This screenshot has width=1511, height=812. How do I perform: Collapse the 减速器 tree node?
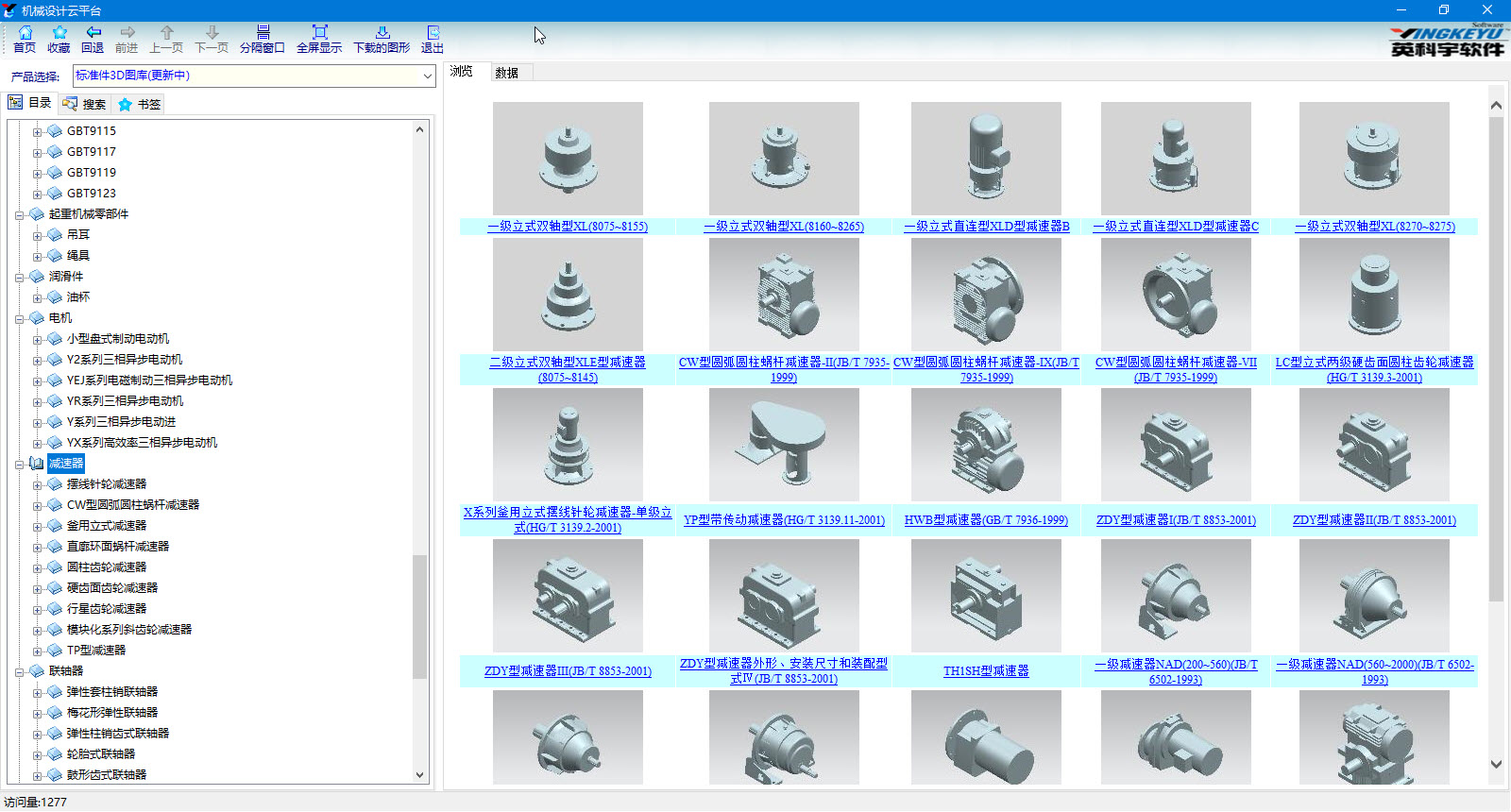[19, 464]
